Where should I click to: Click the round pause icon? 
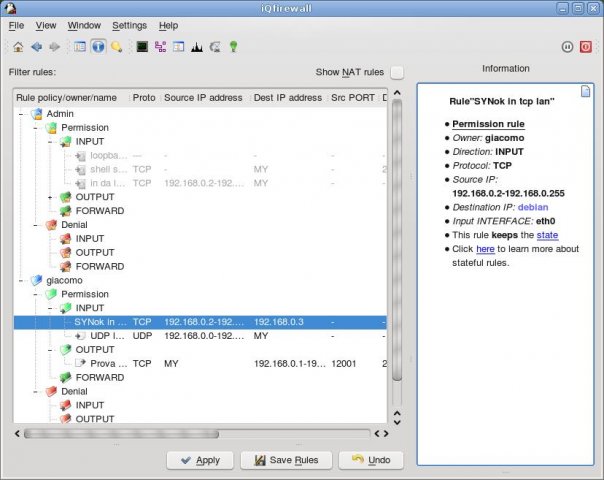[x=567, y=47]
